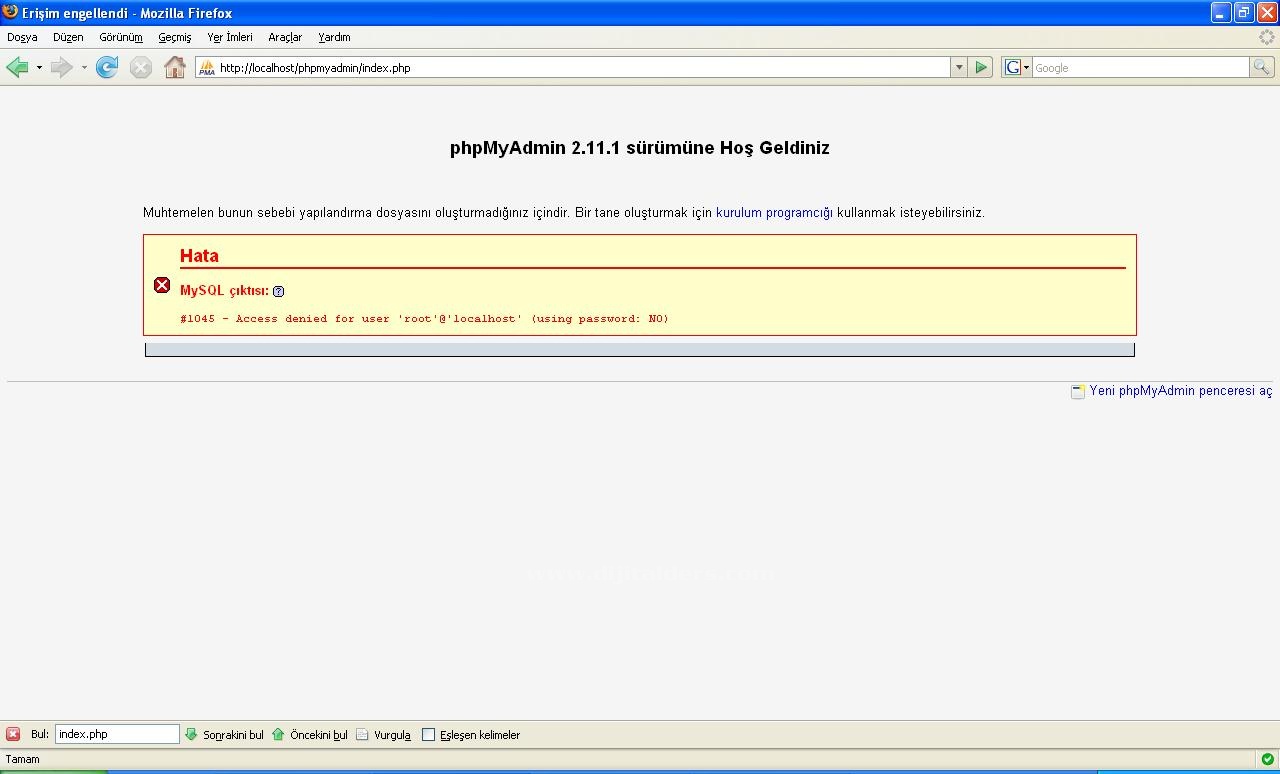The width and height of the screenshot is (1280, 774).
Task: Open the help icon next to 'MySQL çıktısı'
Action: 278,291
